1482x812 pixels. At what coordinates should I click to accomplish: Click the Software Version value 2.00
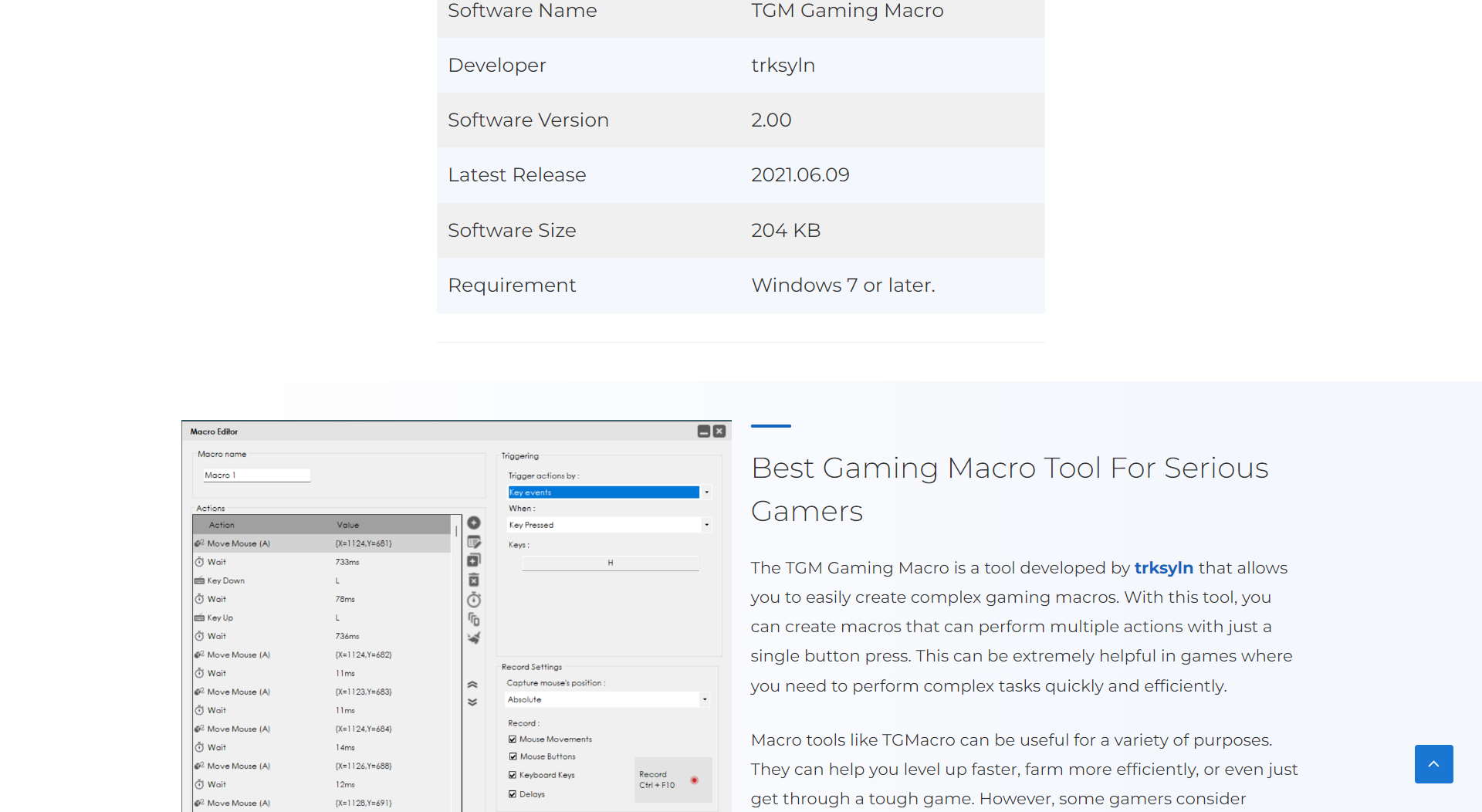point(771,120)
